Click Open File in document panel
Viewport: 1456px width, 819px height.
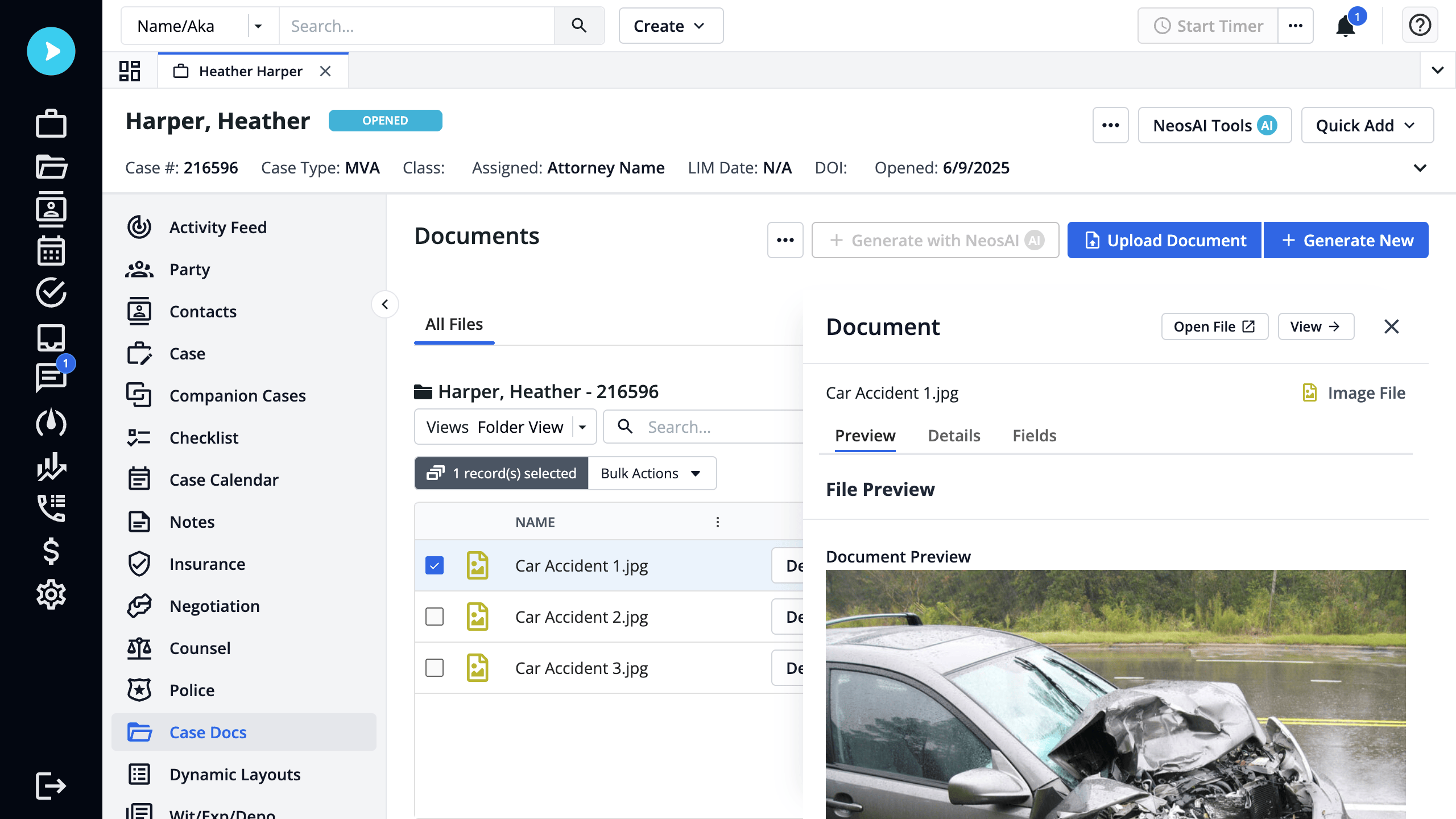coord(1214,326)
